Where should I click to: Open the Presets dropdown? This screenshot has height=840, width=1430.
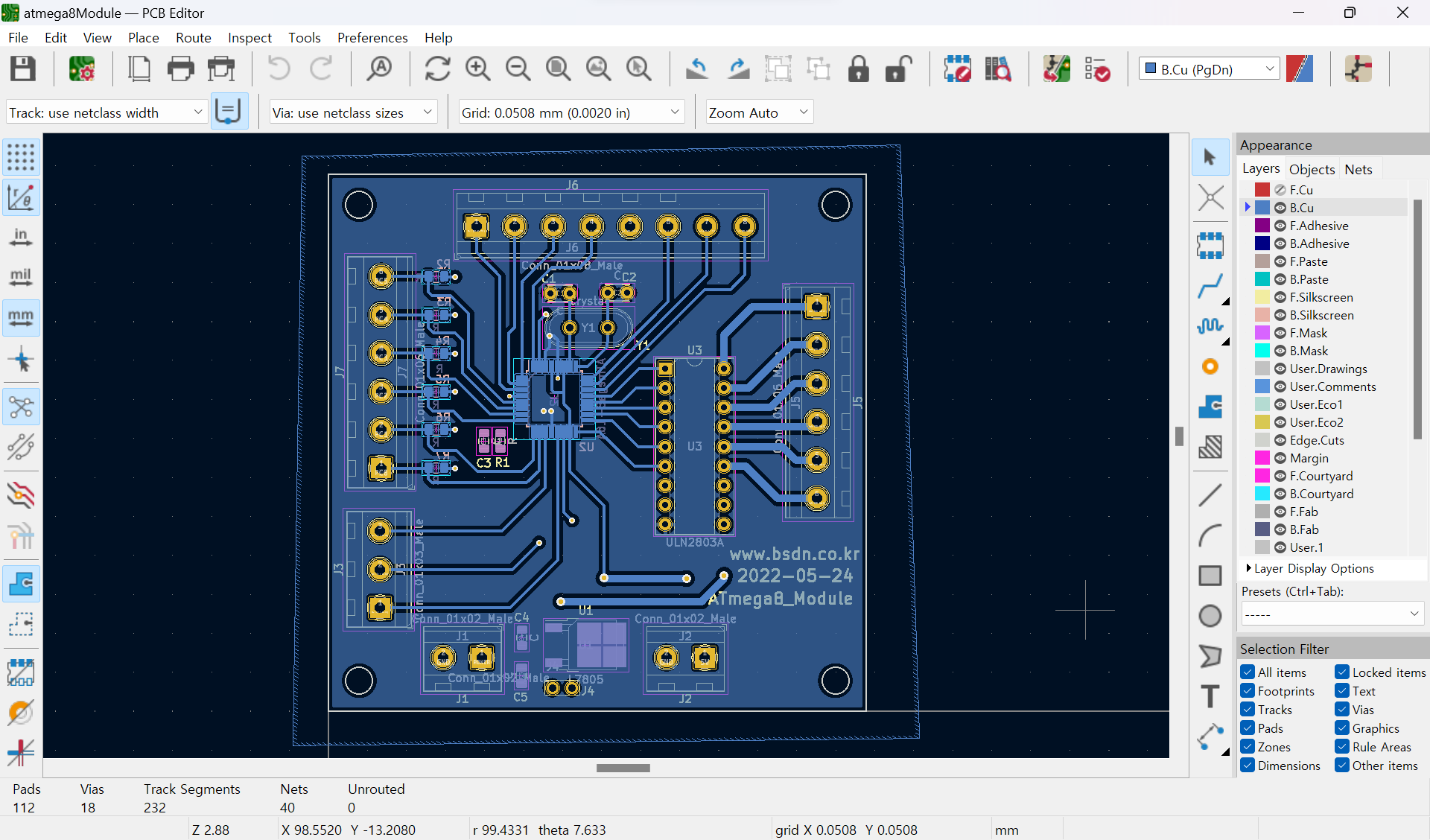[1332, 614]
